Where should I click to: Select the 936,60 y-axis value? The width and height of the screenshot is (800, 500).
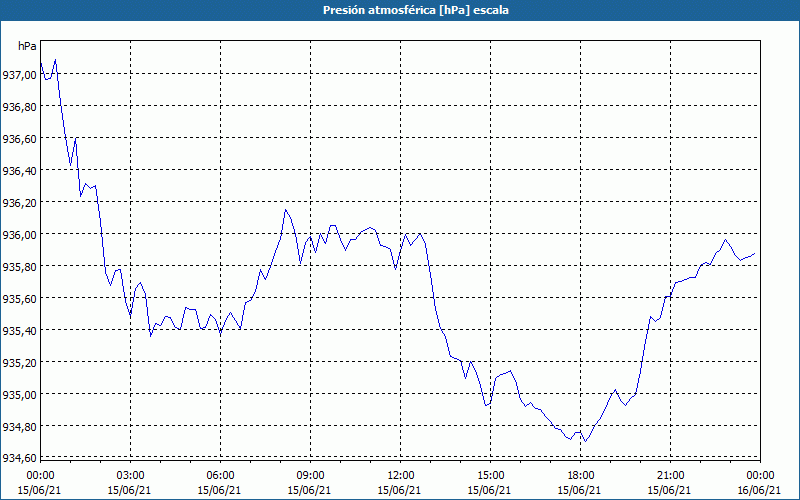click(x=19, y=139)
